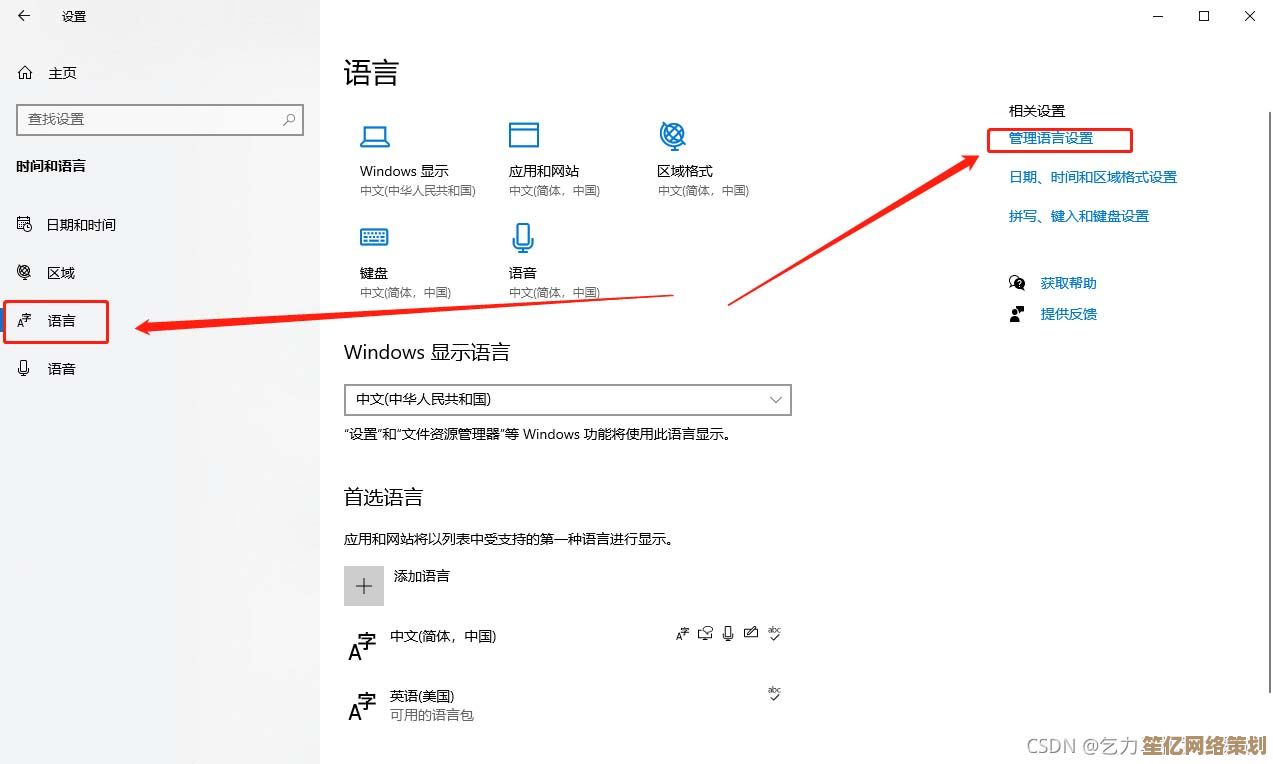Select 语言 in the left sidebar
This screenshot has width=1273, height=764.
point(61,321)
